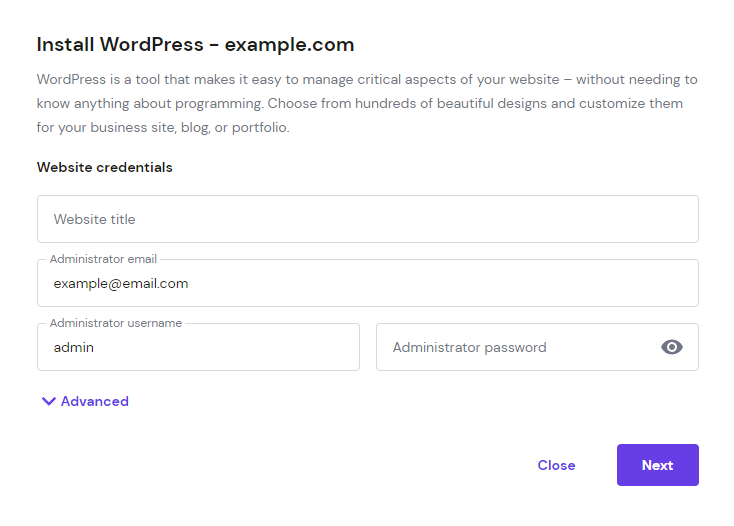Click the Install WordPress dialog title
This screenshot has width=734, height=526.
(195, 45)
